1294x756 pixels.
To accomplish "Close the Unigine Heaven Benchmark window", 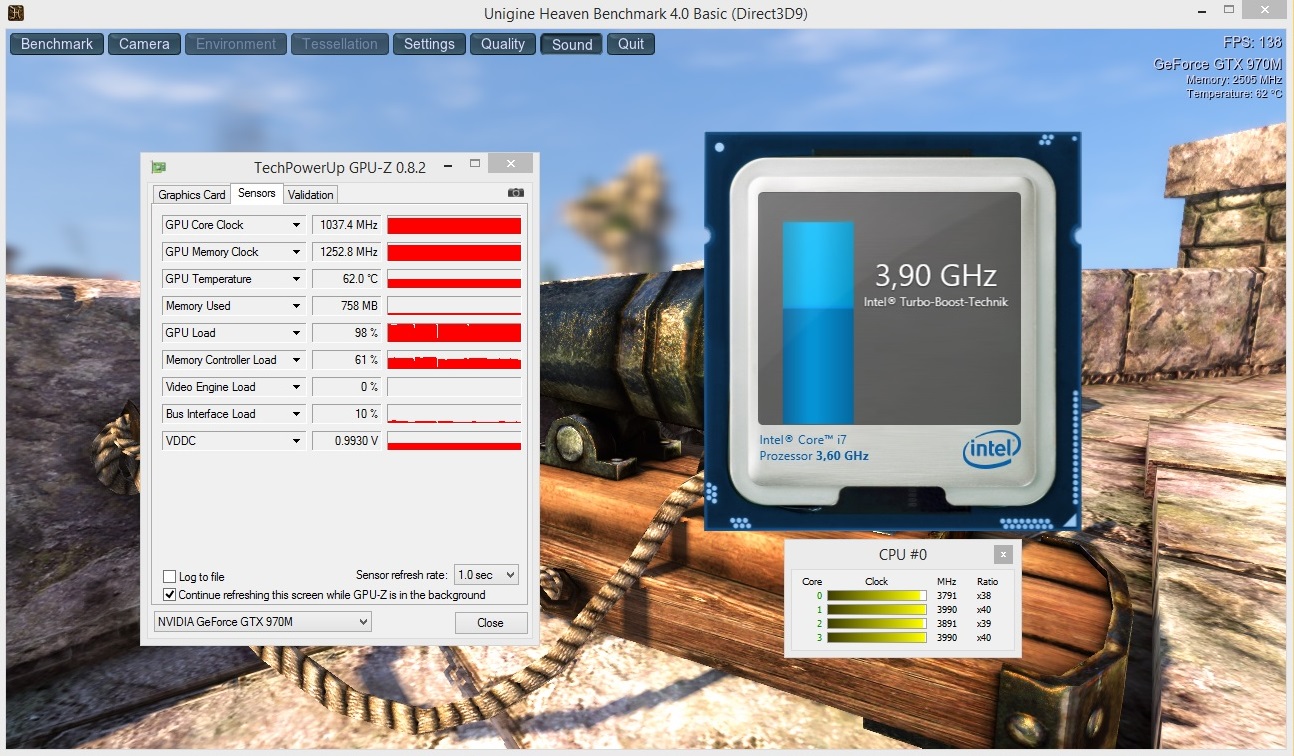I will (x=1266, y=10).
